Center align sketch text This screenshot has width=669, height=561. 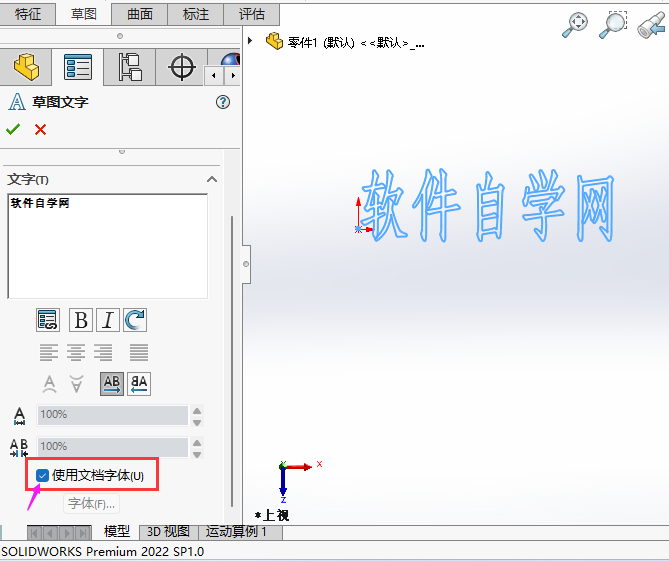pos(76,352)
